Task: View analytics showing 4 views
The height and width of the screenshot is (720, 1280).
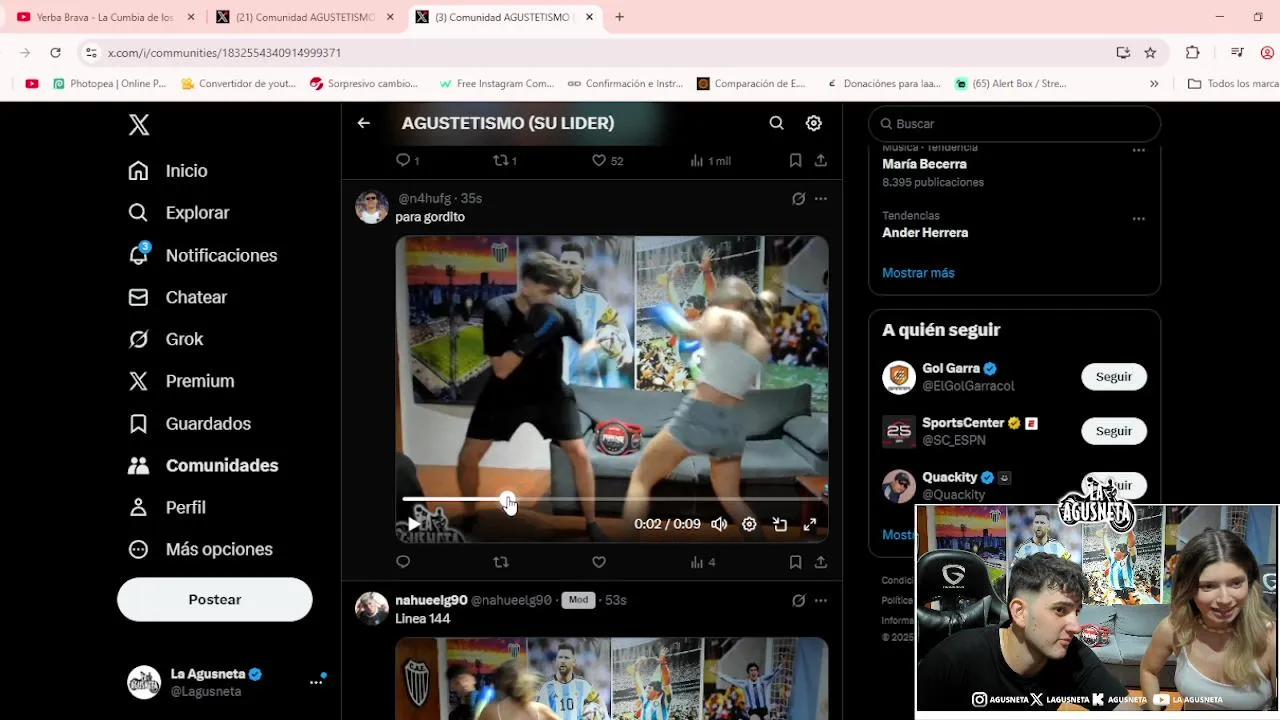Action: tap(703, 562)
